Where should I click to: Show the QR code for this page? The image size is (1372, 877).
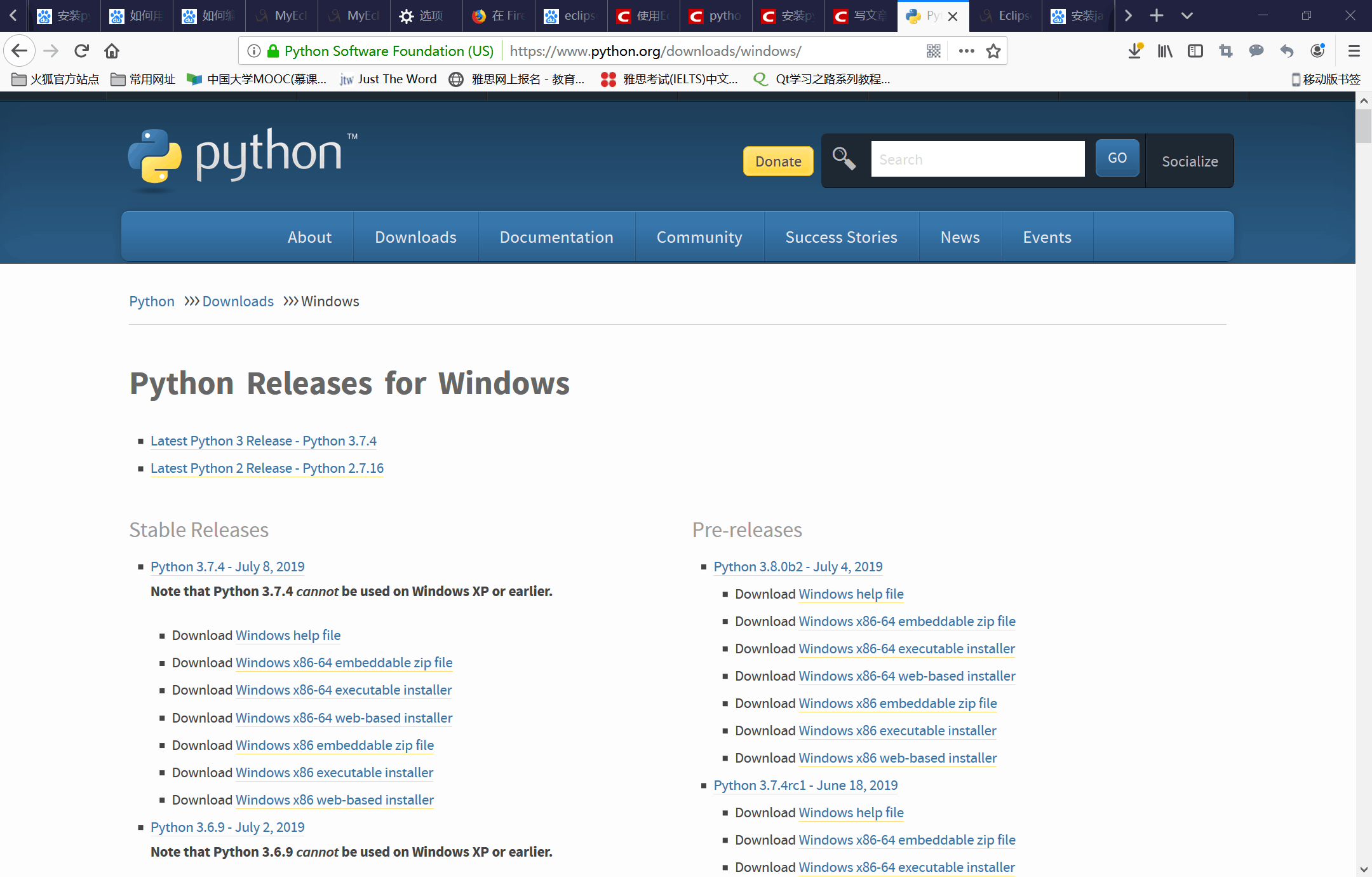pyautogui.click(x=933, y=51)
